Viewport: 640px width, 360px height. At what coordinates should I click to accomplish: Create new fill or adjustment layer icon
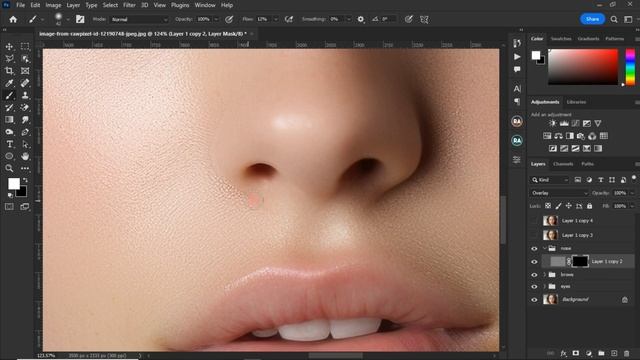[589, 353]
